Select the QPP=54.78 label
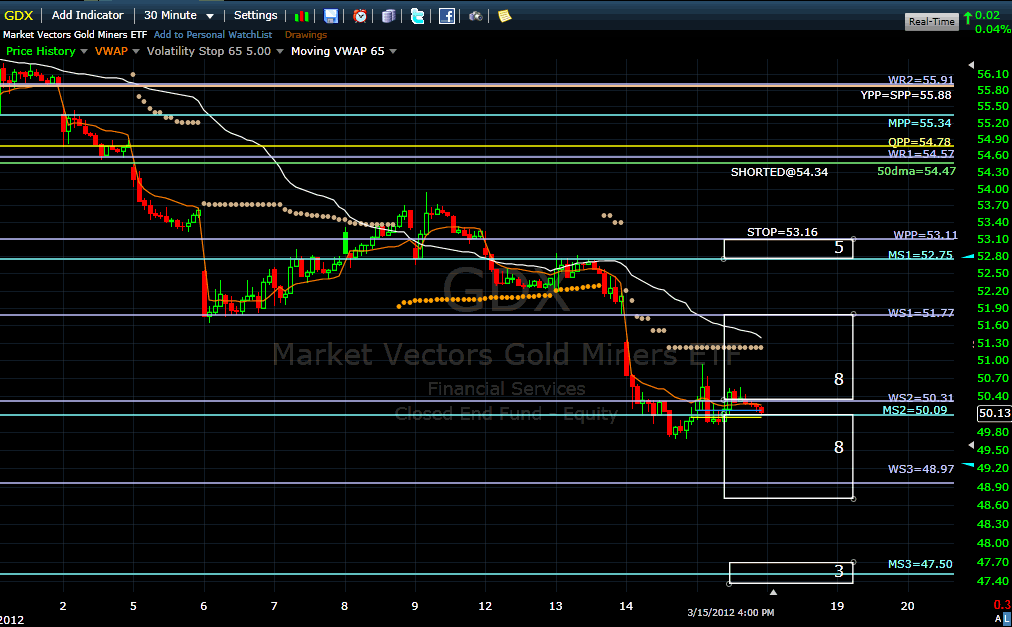The width and height of the screenshot is (1012, 627). (x=919, y=142)
